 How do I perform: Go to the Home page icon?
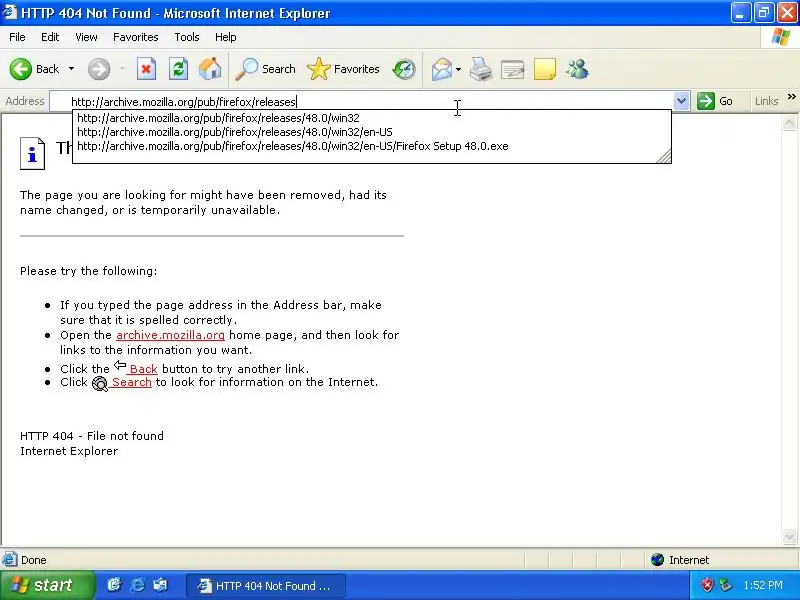(x=210, y=69)
